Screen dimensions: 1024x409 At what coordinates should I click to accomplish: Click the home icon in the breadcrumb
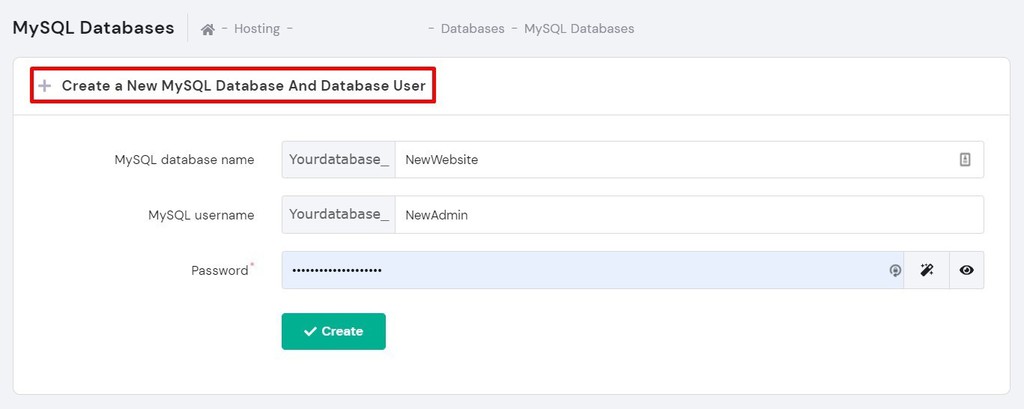point(208,29)
